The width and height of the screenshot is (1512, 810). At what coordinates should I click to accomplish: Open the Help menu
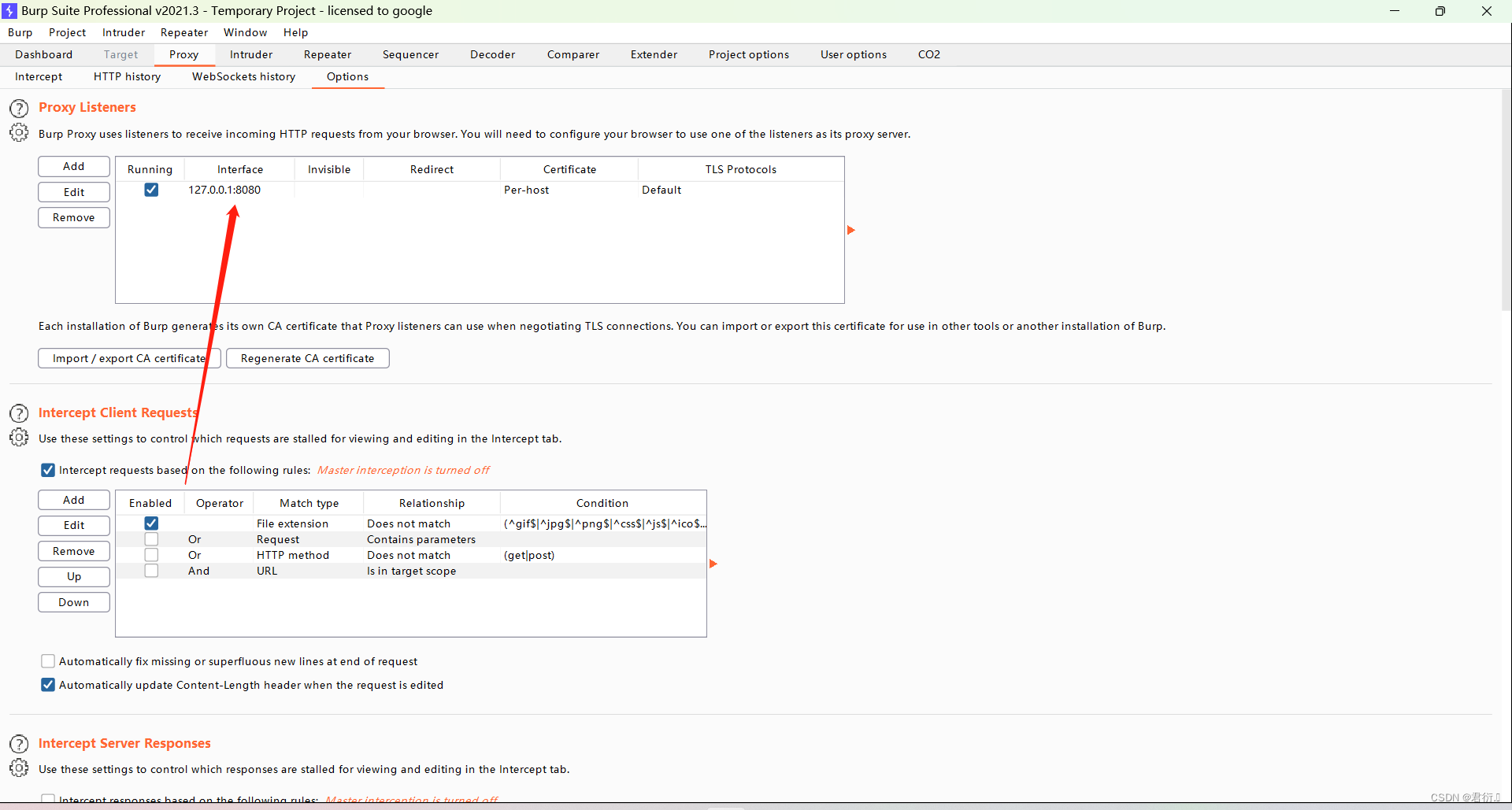pyautogui.click(x=296, y=32)
